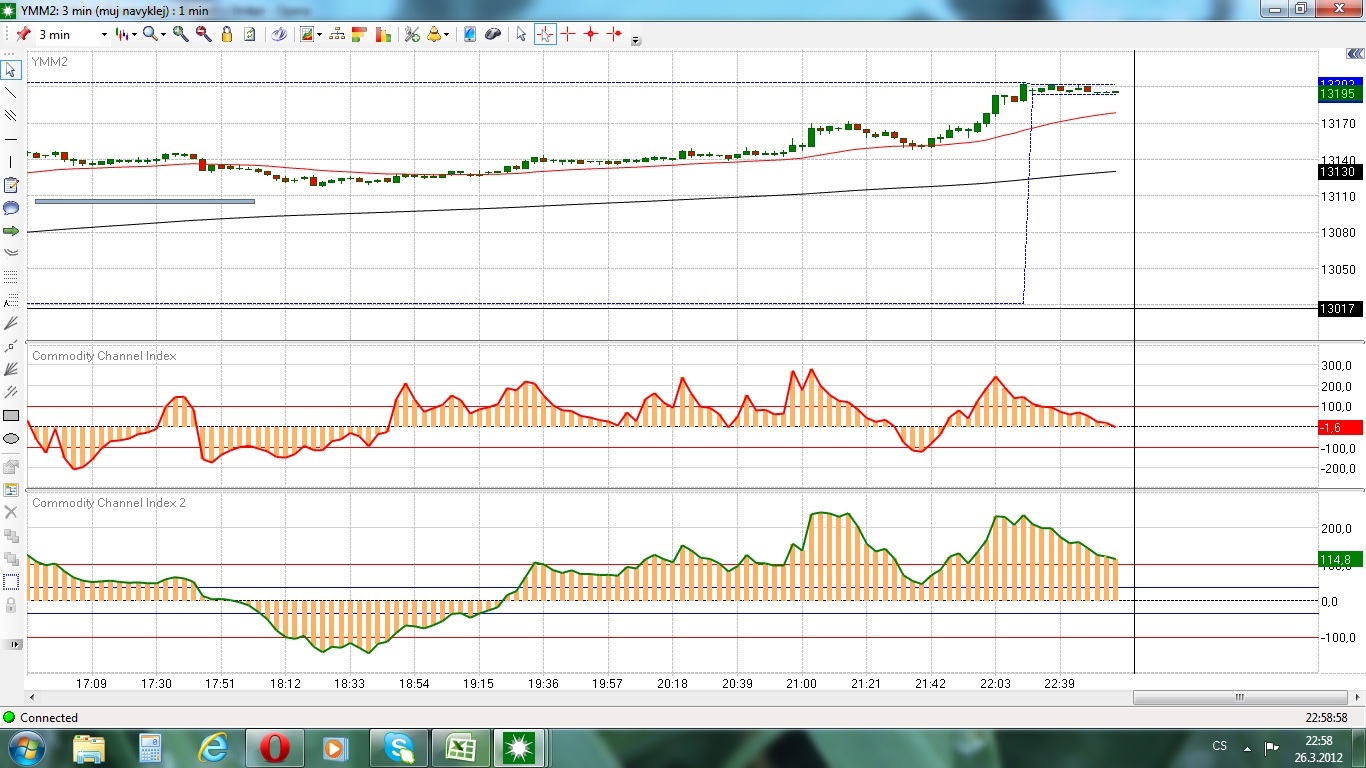Add a speech bubble annotation

pyautogui.click(x=11, y=208)
